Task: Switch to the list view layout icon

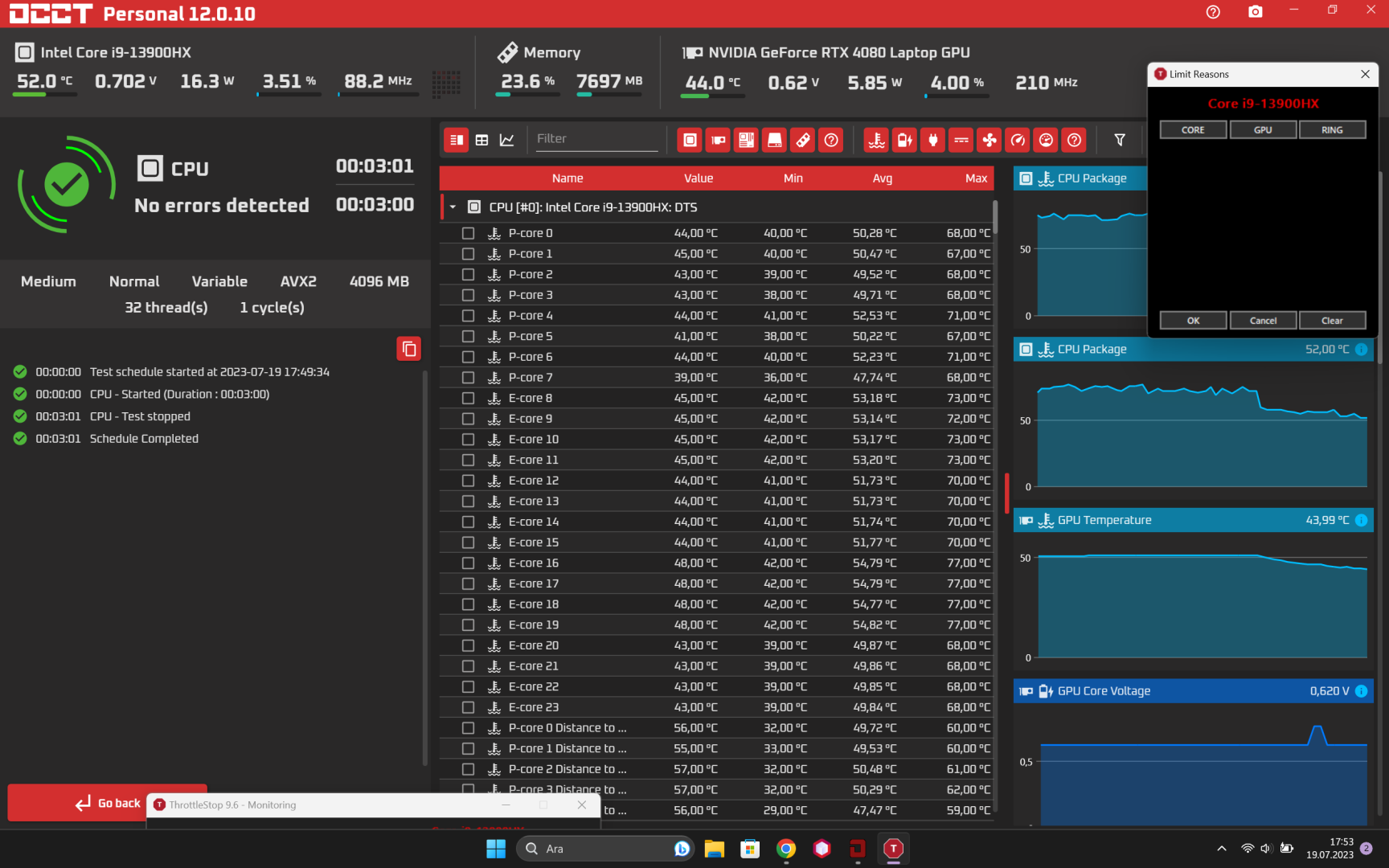Action: pos(457,140)
